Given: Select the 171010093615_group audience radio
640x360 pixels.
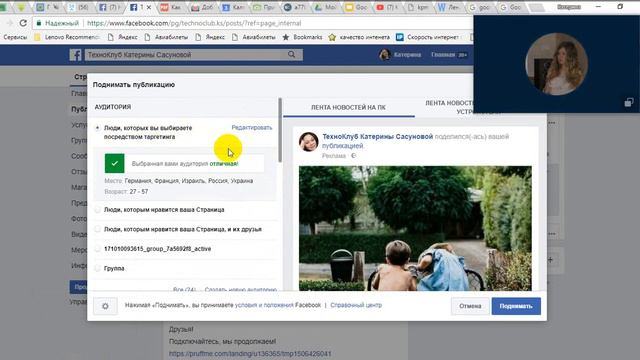Looking at the screenshot, I should (98, 249).
